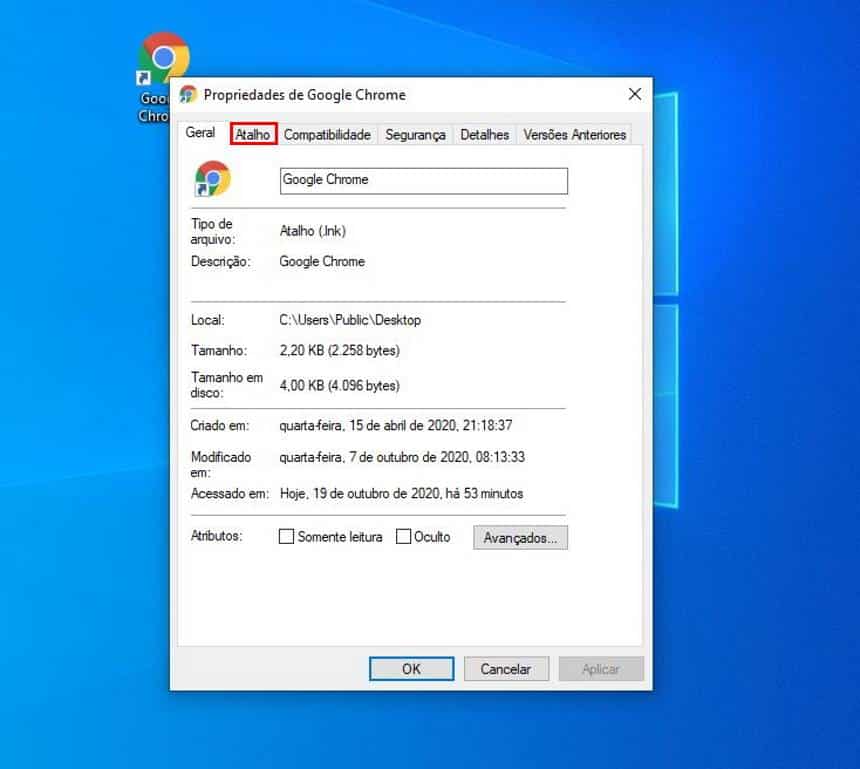The image size is (860, 769).
Task: Click the Descrição value Google Chrome
Action: pos(322,262)
